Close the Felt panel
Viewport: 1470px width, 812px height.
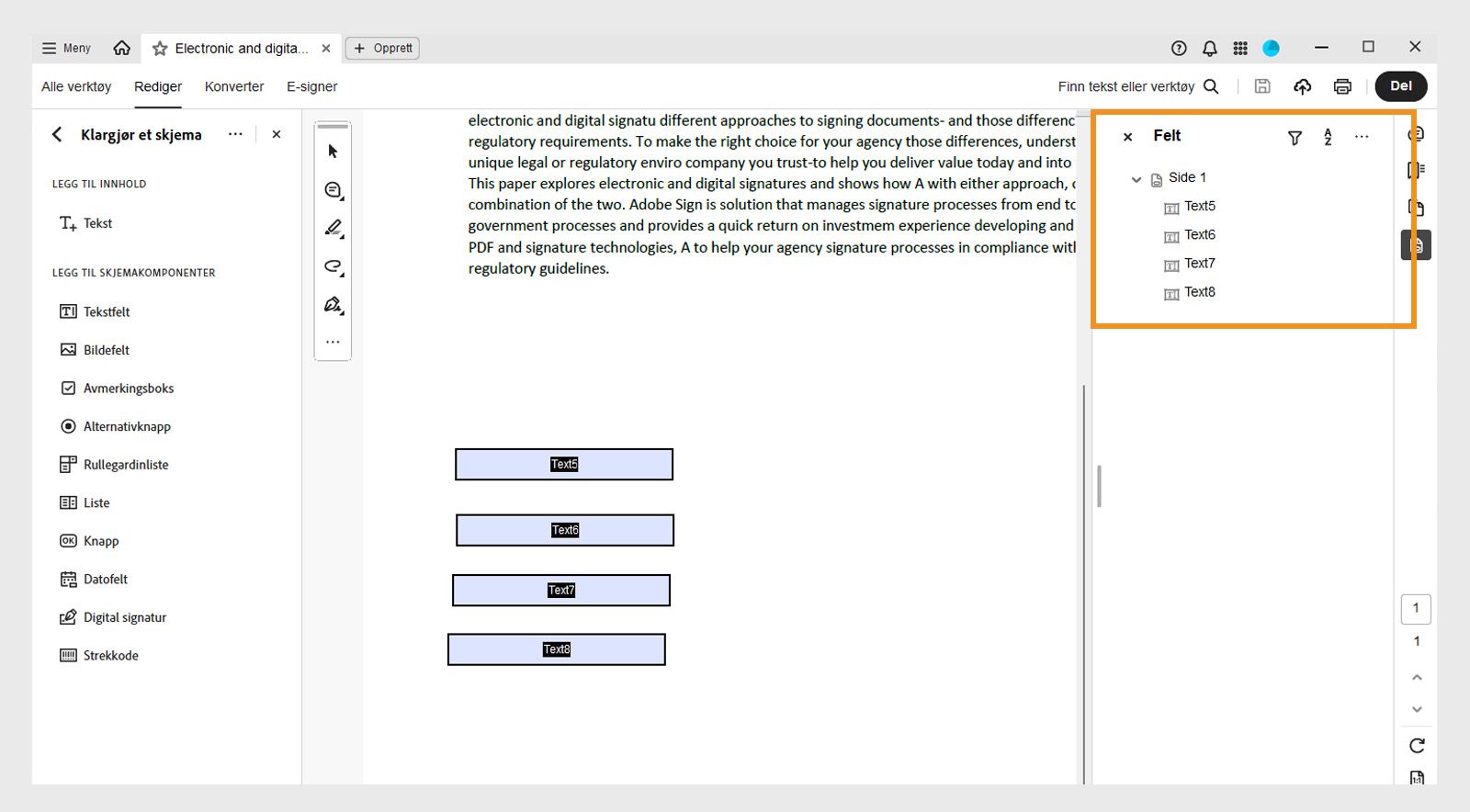pyautogui.click(x=1128, y=137)
